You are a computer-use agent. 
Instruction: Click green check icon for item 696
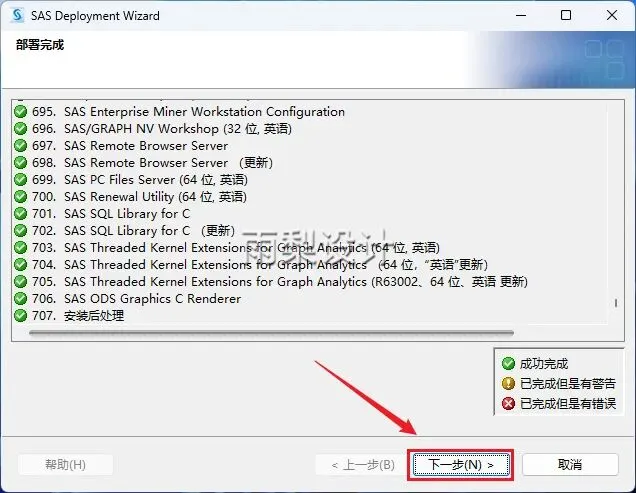click(20, 129)
